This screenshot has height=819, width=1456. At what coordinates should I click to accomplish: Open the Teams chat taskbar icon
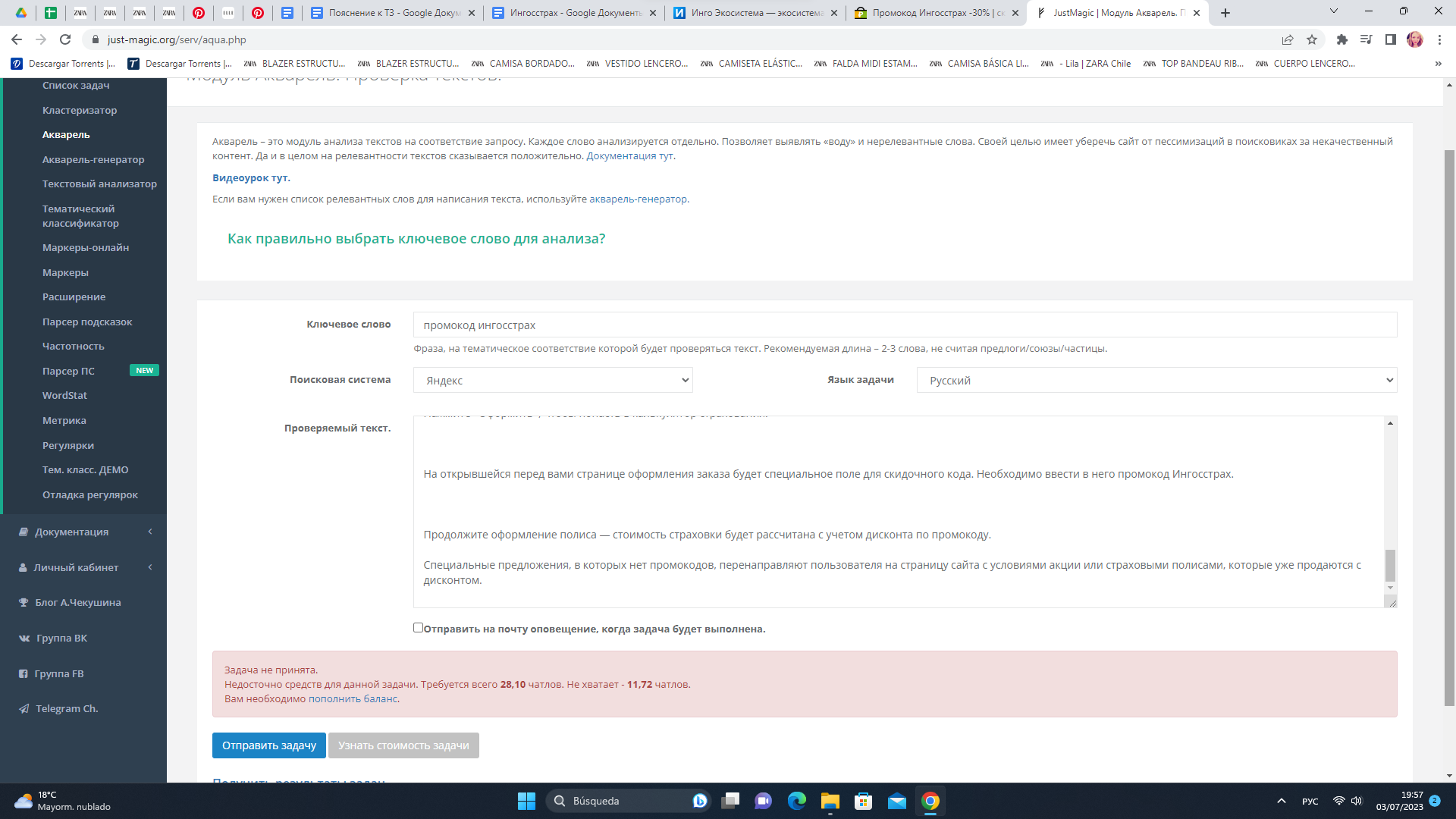coord(764,801)
